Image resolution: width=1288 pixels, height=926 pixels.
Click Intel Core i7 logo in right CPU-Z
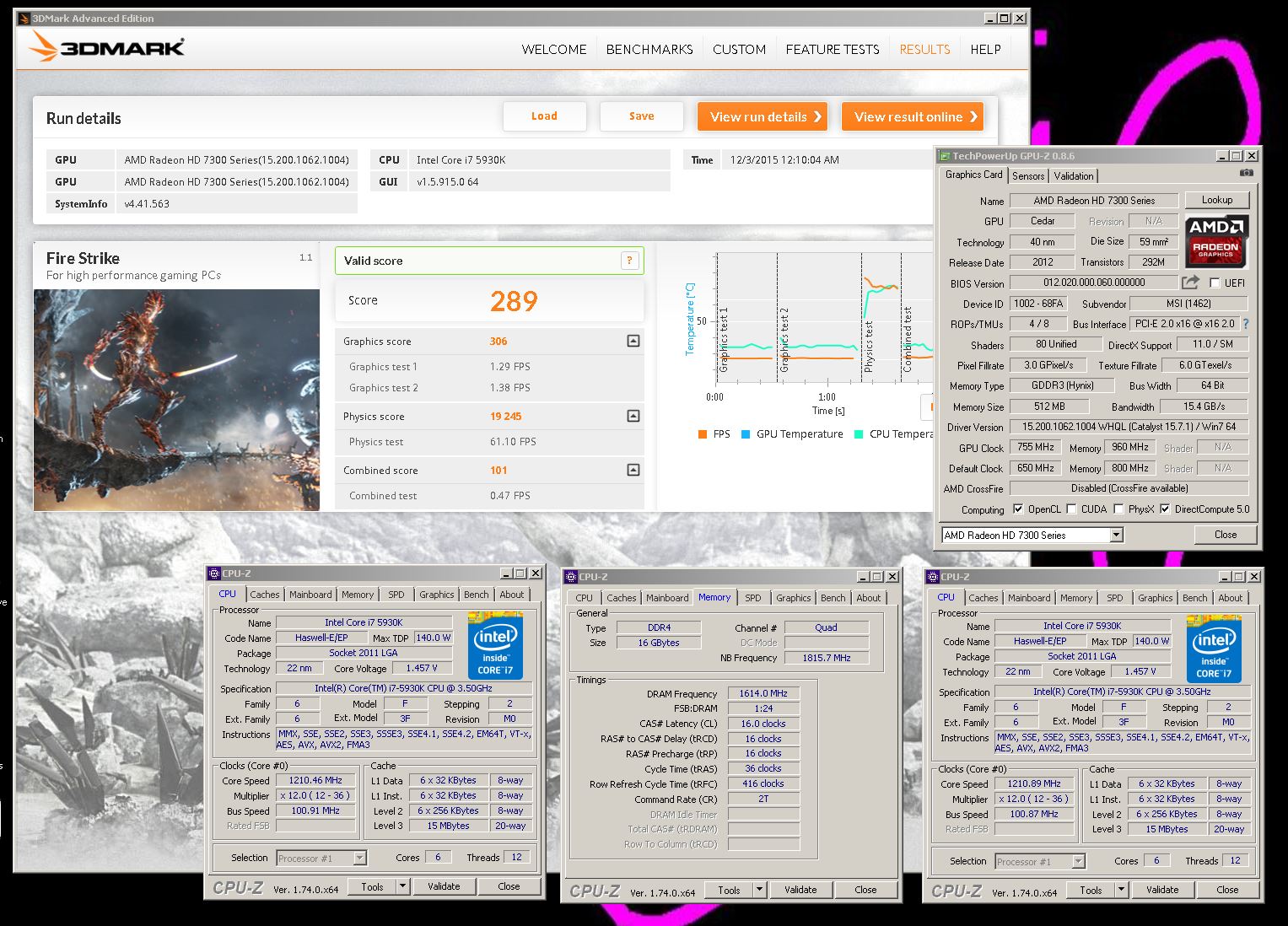[1214, 649]
